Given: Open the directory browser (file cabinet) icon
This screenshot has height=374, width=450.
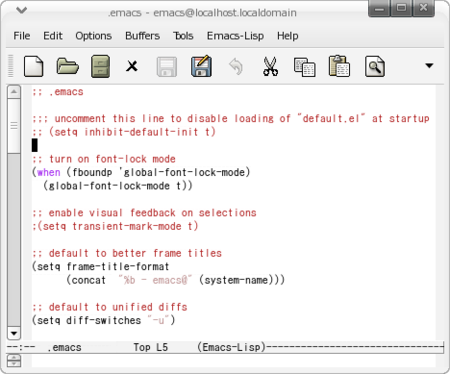Looking at the screenshot, I should pyautogui.click(x=100, y=66).
